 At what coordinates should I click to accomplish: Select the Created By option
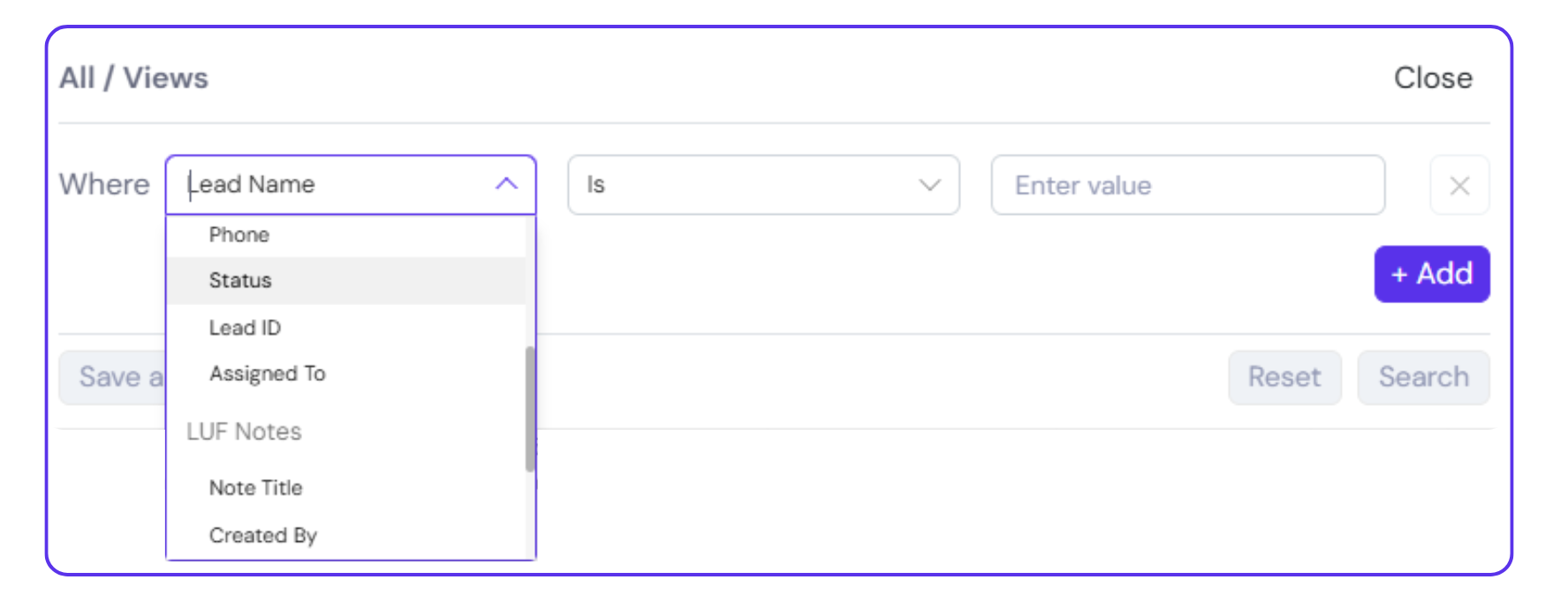click(262, 536)
